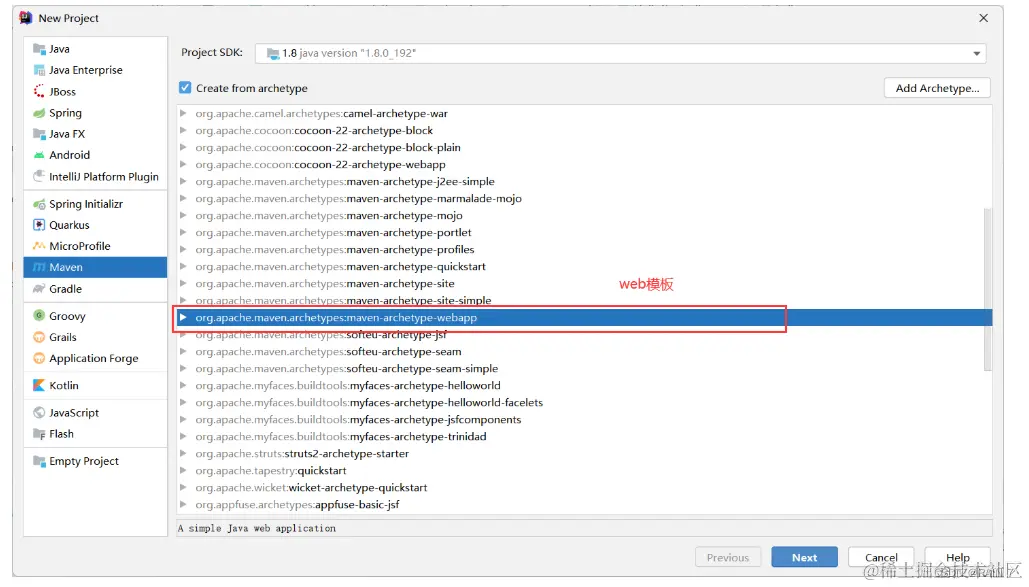The width and height of the screenshot is (1029, 587).
Task: Open Spring Initializr icon
Action: 39,204
